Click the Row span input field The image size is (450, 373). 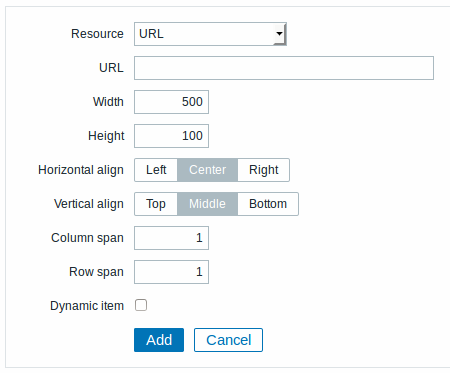tap(171, 272)
